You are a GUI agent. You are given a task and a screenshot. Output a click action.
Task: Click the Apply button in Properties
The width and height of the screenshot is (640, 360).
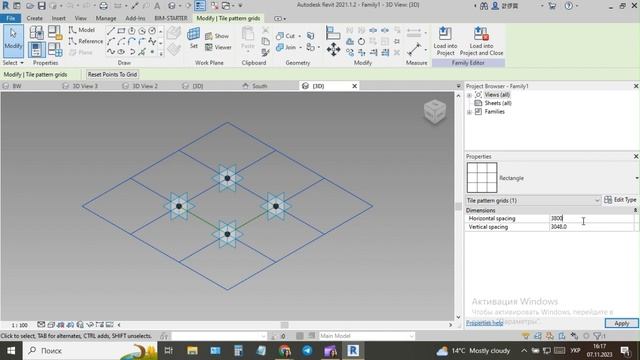(621, 323)
